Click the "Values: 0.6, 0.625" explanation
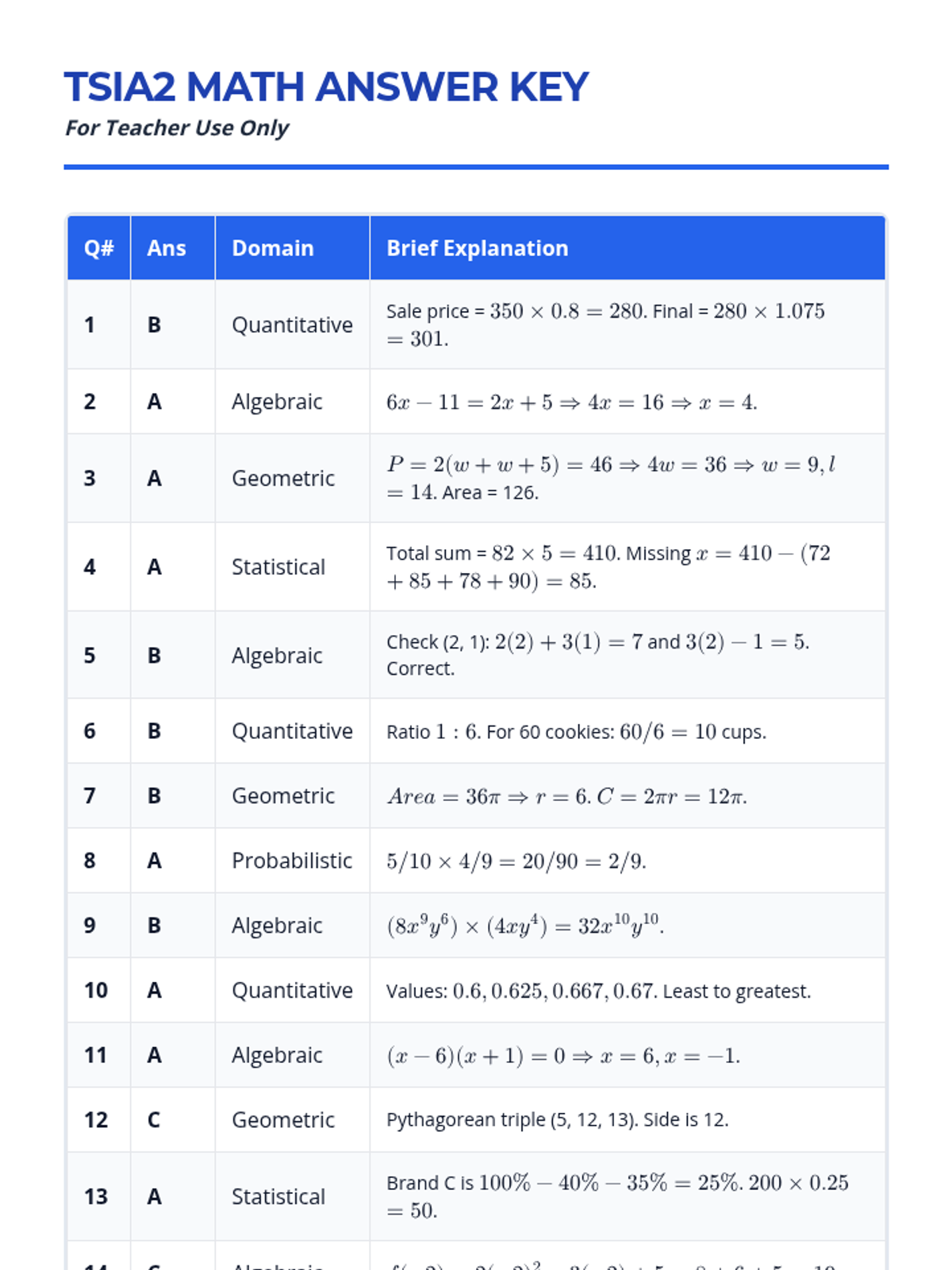Viewport: 952px width, 1270px height. coord(598,991)
